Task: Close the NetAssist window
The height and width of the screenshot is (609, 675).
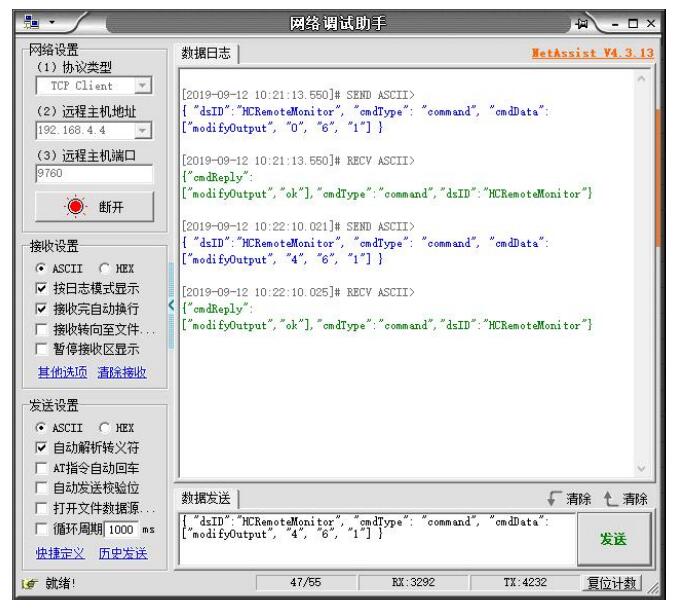Action: coord(651,24)
